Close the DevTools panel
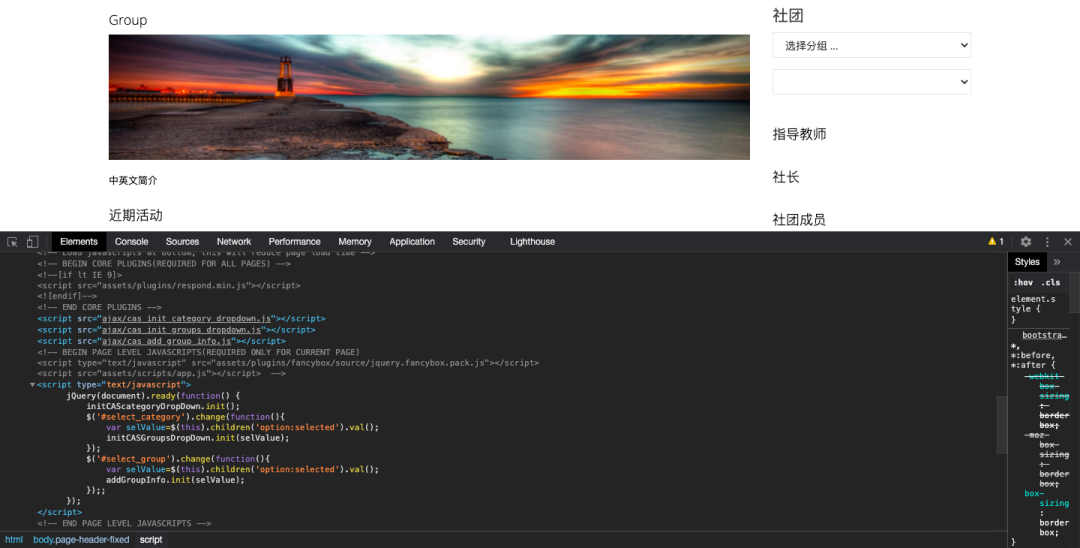 (1067, 242)
